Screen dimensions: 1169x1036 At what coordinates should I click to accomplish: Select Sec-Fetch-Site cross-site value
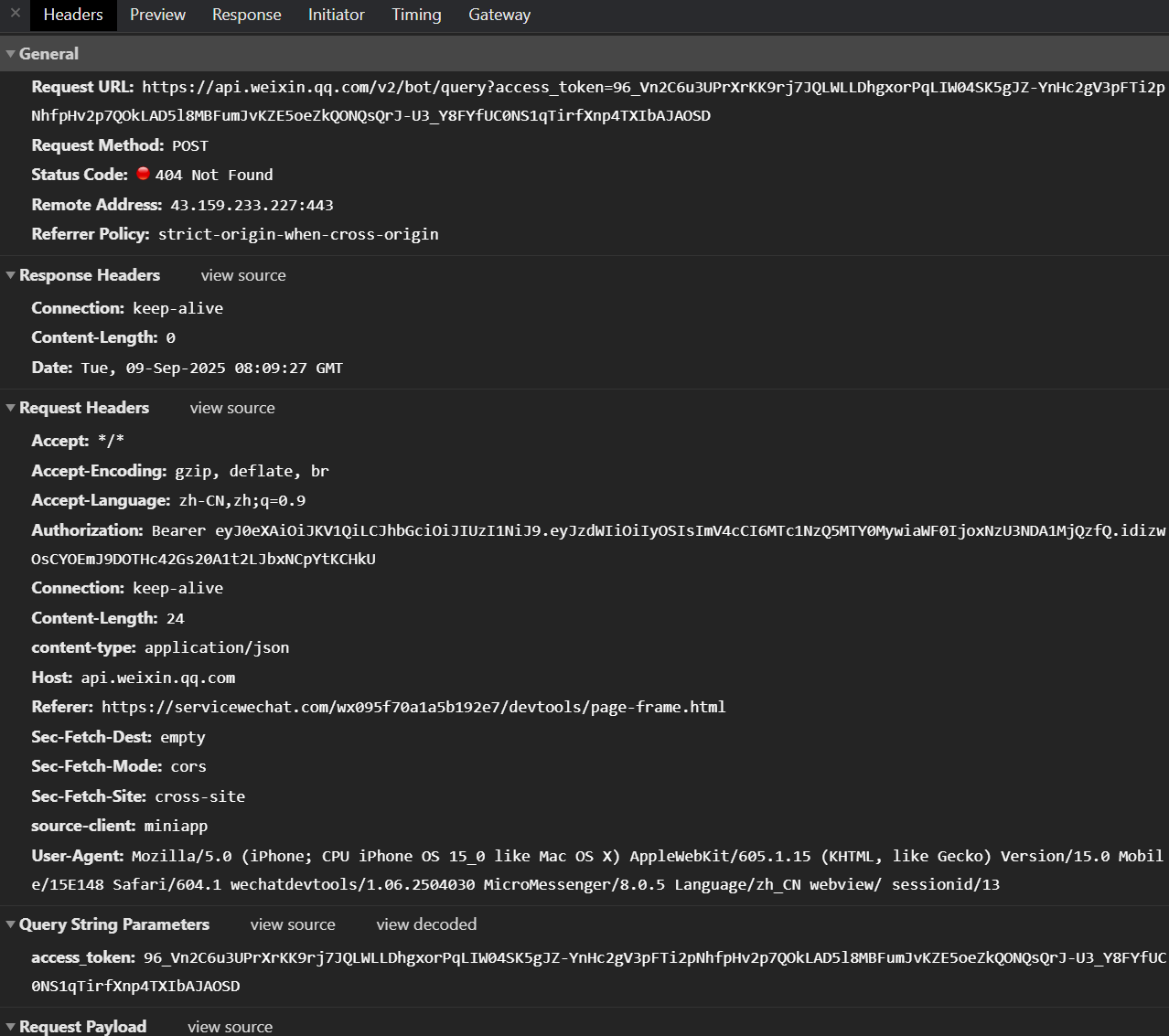(200, 797)
